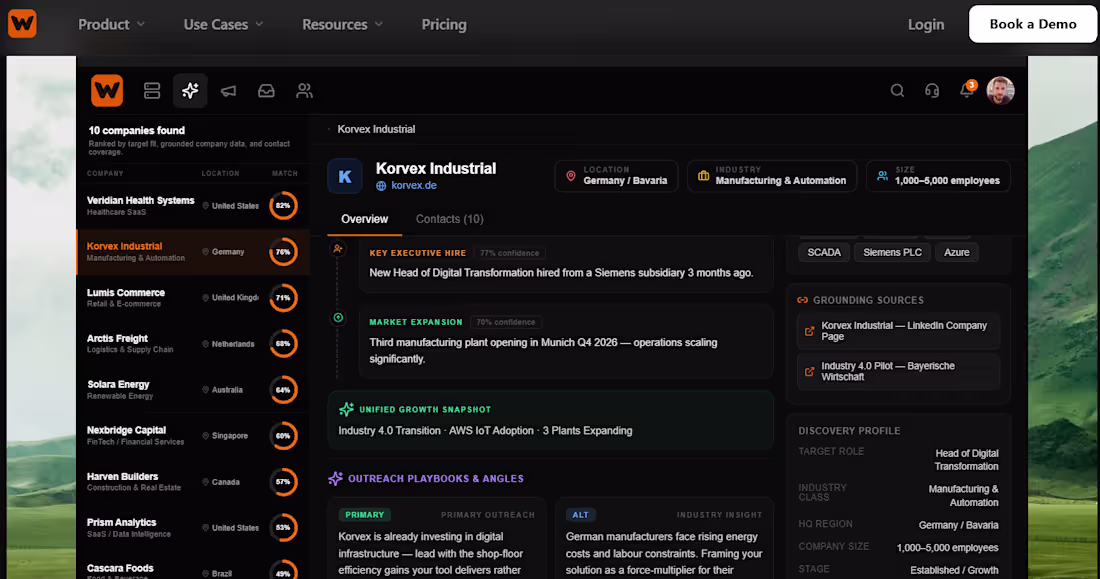Select Veridian Health Systems company row
The height and width of the screenshot is (579, 1100).
193,206
